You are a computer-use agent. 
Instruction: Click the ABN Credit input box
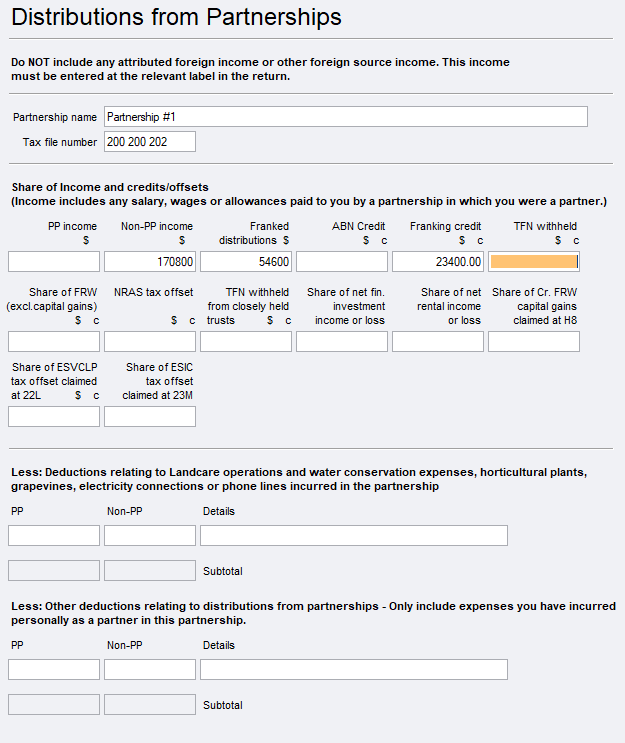[x=342, y=262]
